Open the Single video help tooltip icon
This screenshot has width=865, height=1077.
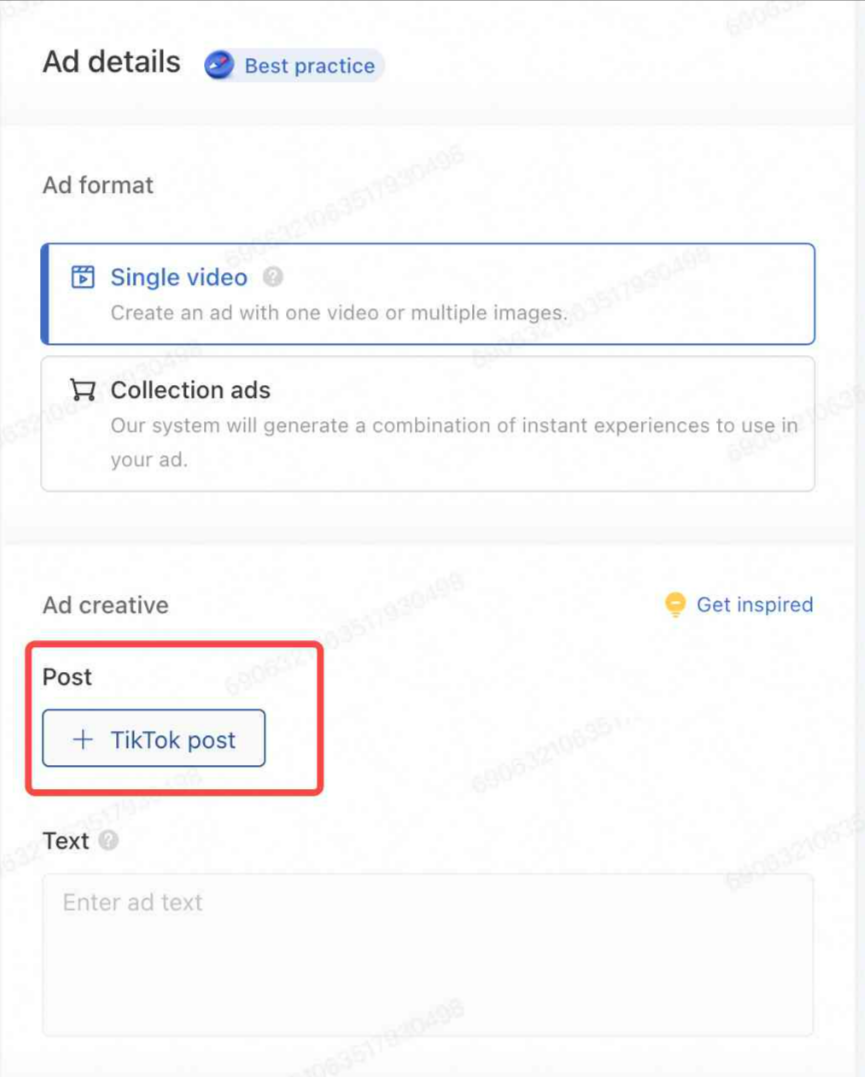273,277
